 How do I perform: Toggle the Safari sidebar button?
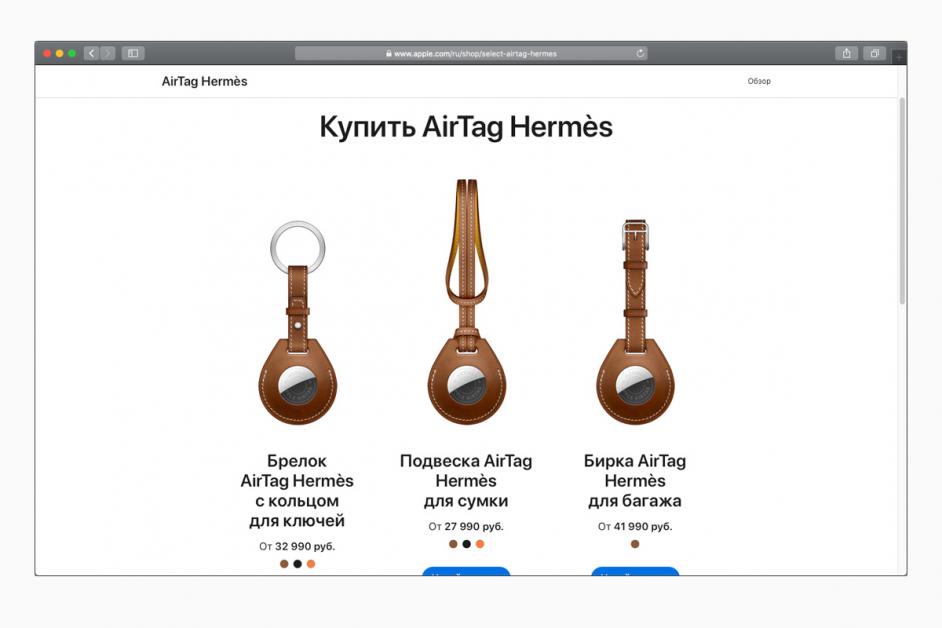[x=133, y=53]
